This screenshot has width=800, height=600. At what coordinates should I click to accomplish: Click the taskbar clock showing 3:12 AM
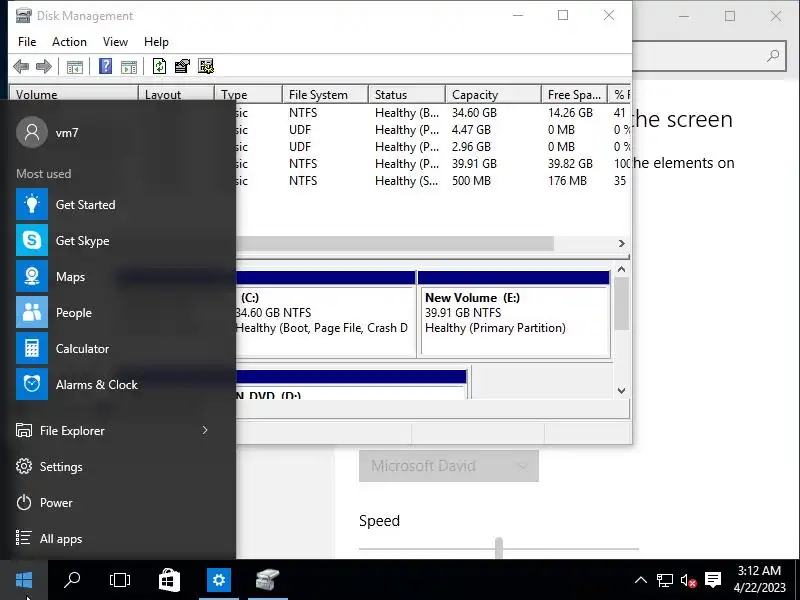759,580
